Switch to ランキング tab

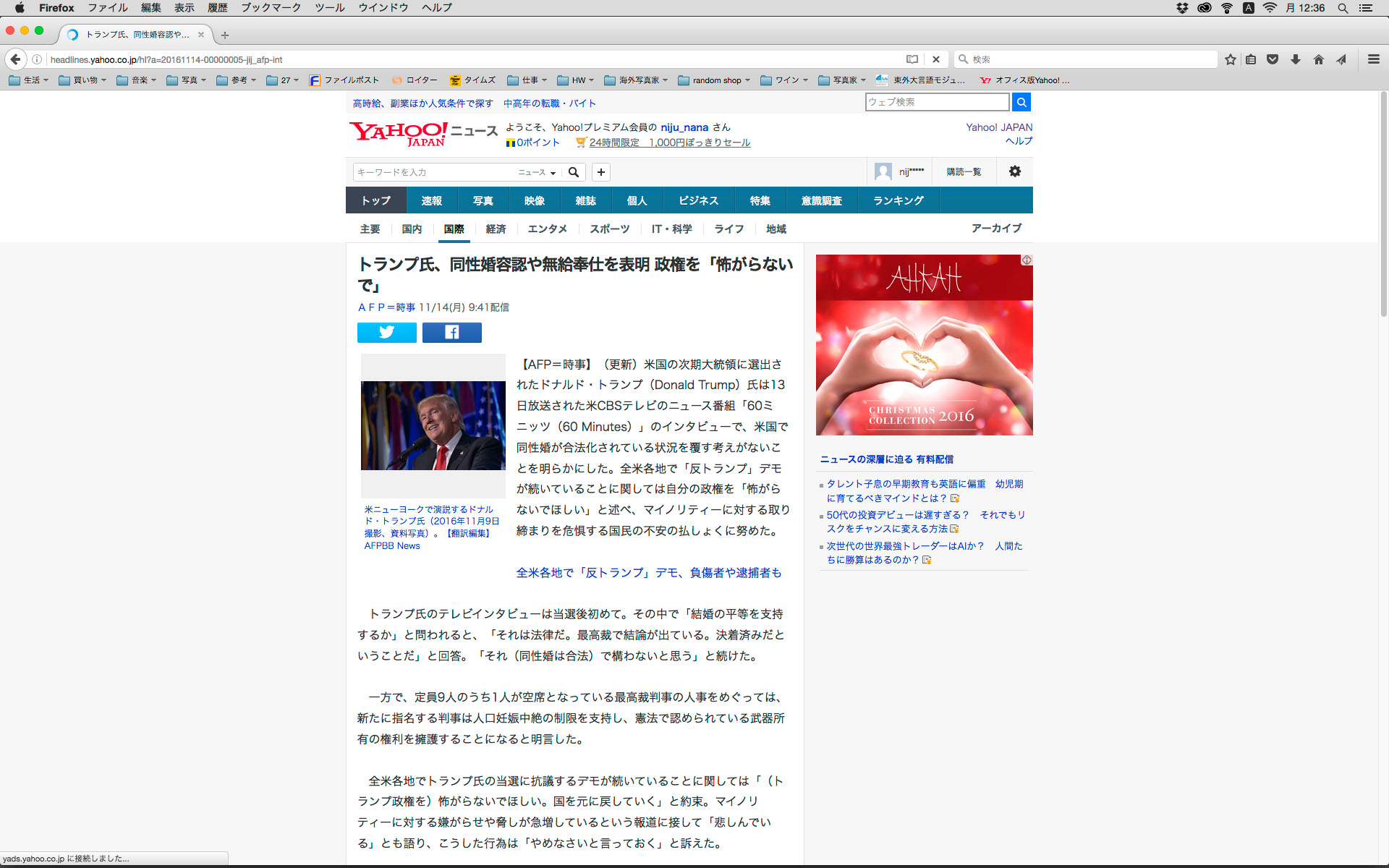[x=898, y=200]
